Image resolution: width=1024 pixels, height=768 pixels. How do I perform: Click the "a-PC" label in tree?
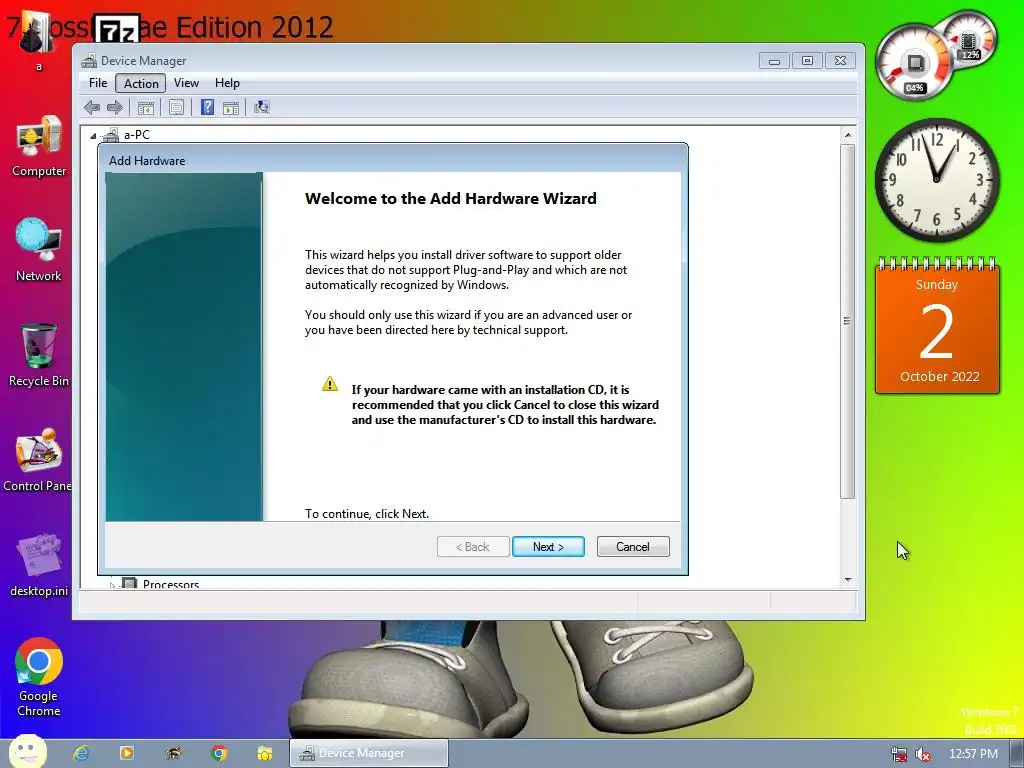pyautogui.click(x=137, y=135)
